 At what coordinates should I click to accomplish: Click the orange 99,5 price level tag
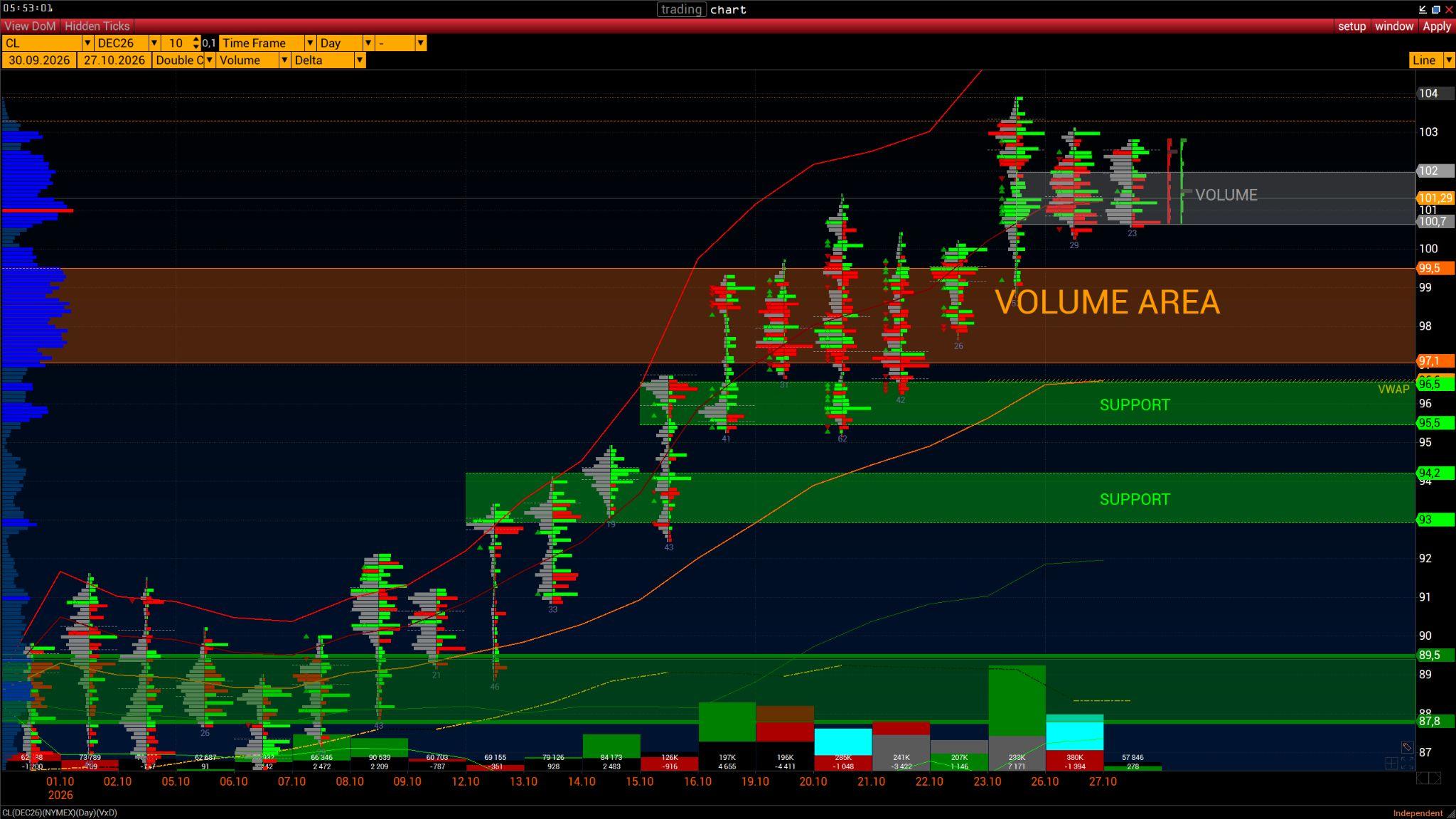point(1434,268)
